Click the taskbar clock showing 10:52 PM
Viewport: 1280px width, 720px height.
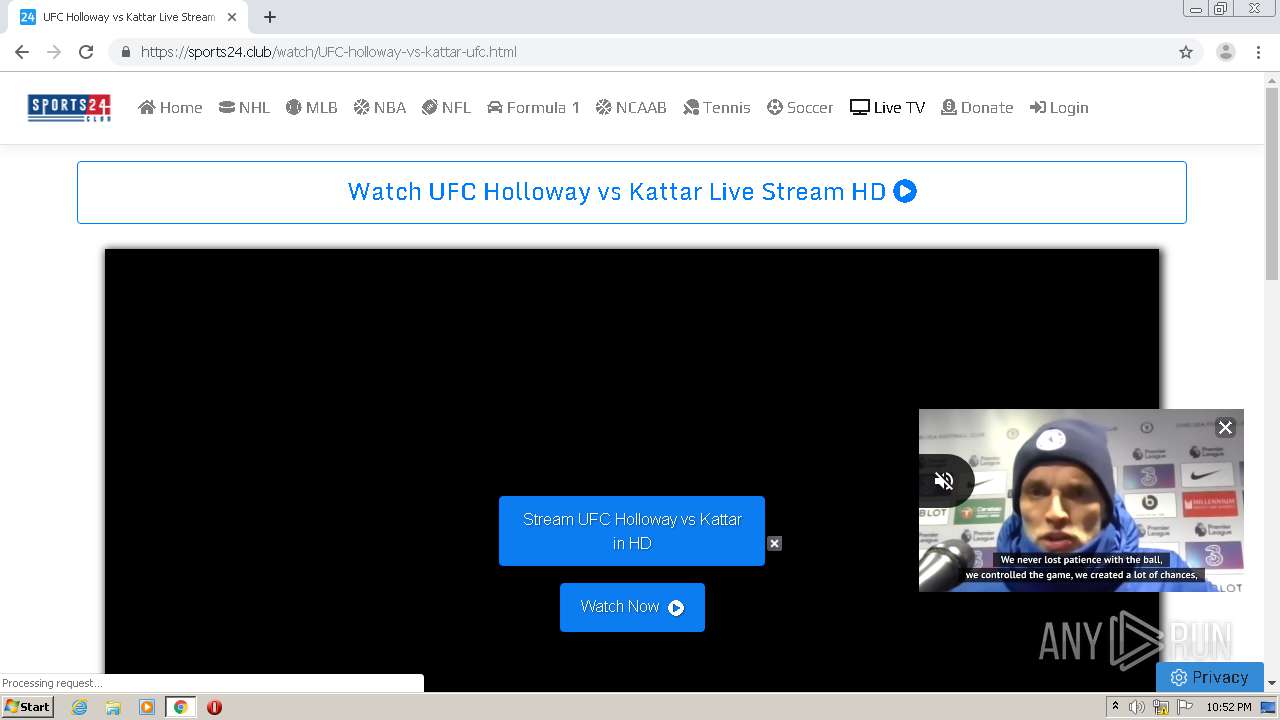tap(1229, 707)
